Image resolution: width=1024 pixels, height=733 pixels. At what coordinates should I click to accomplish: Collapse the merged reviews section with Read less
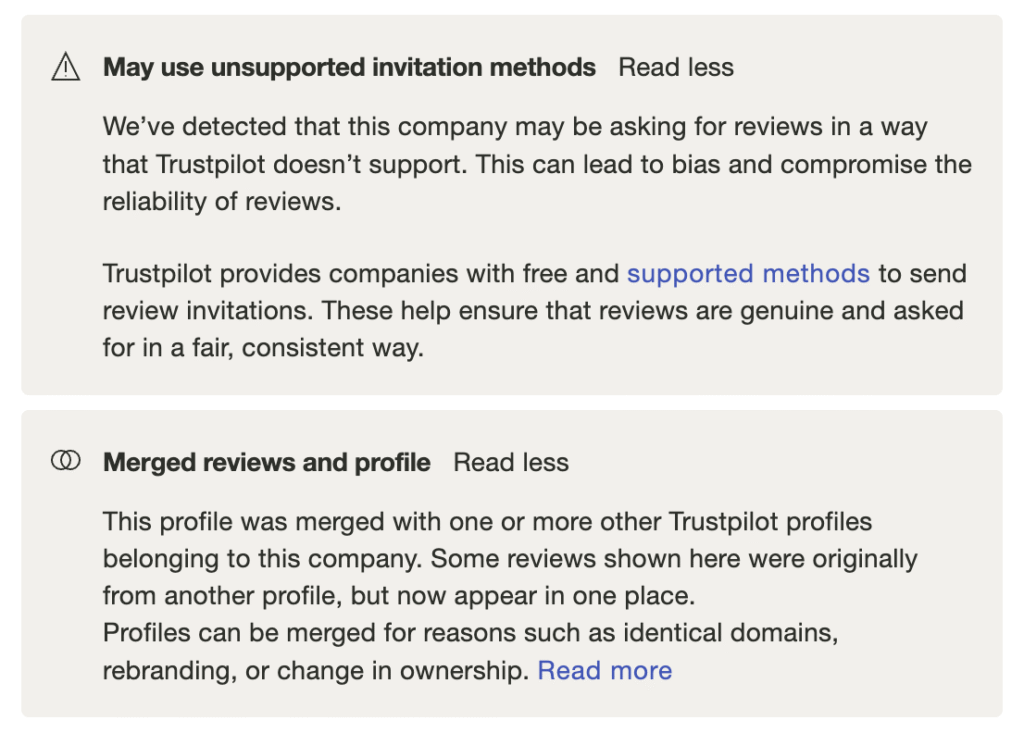tap(511, 462)
